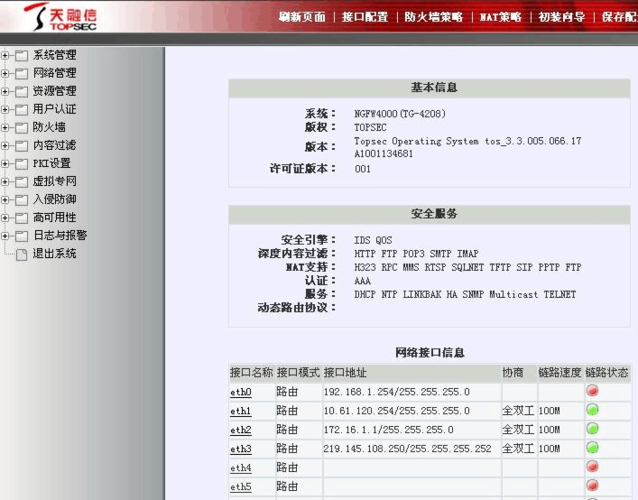
Task: Expand the 系统管理 tree node
Action: tap(5, 55)
